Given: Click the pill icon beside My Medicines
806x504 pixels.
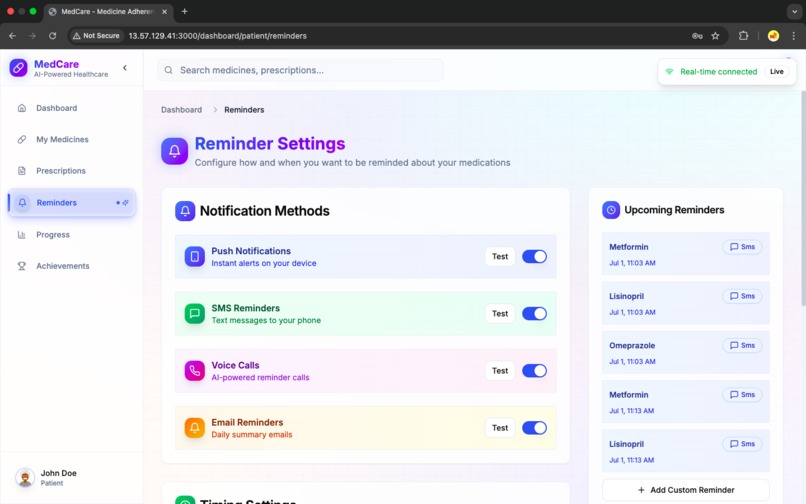Looking at the screenshot, I should pyautogui.click(x=22, y=139).
